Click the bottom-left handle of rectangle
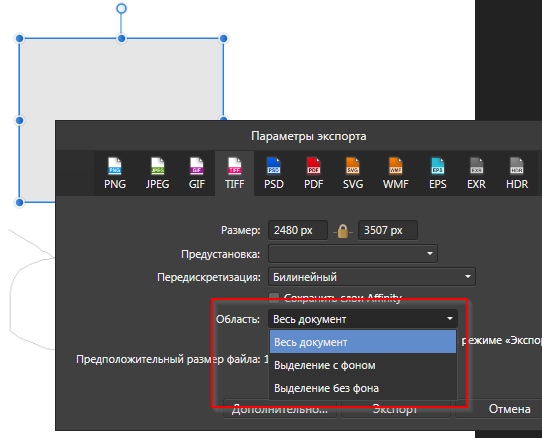 pos(20,202)
